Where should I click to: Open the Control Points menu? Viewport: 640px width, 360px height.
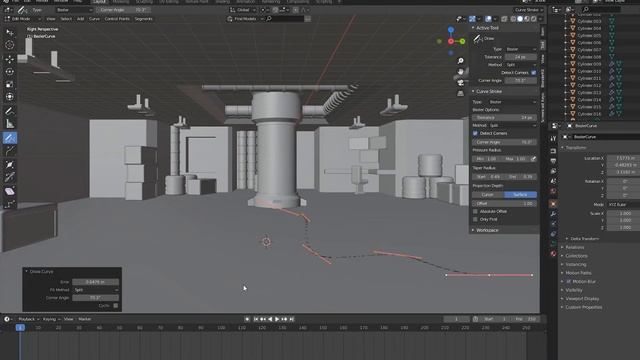pyautogui.click(x=117, y=19)
